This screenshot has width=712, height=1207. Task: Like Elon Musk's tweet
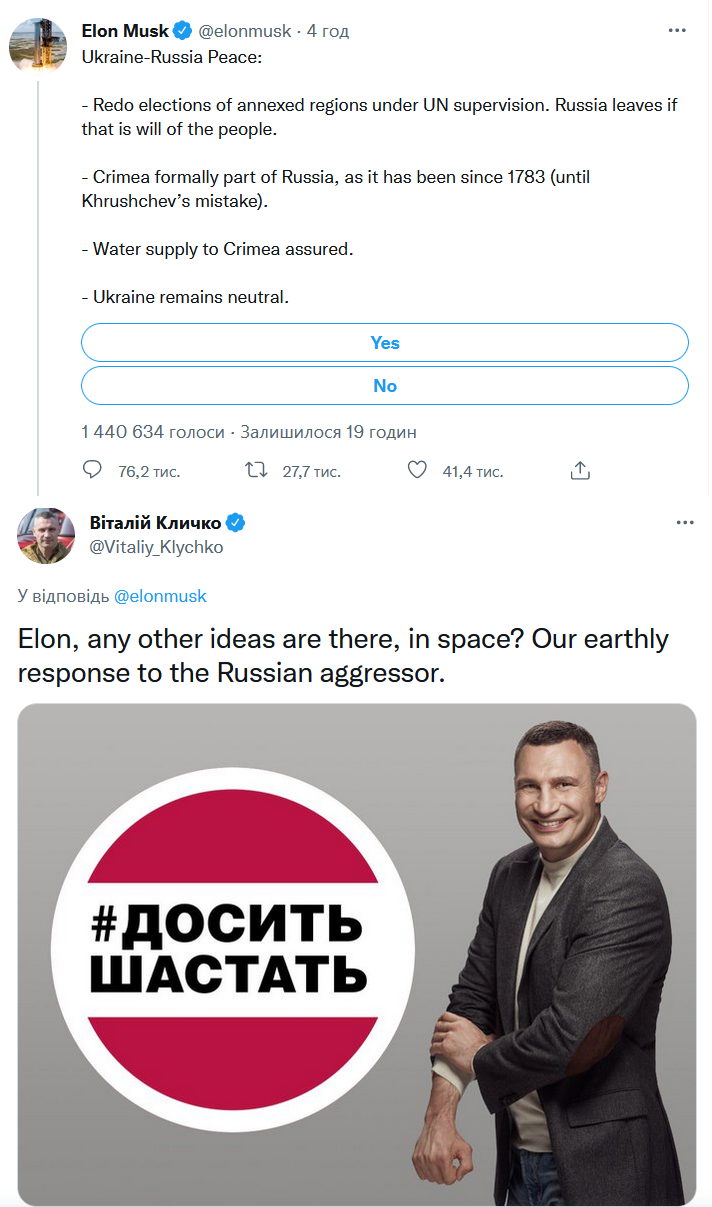(417, 470)
